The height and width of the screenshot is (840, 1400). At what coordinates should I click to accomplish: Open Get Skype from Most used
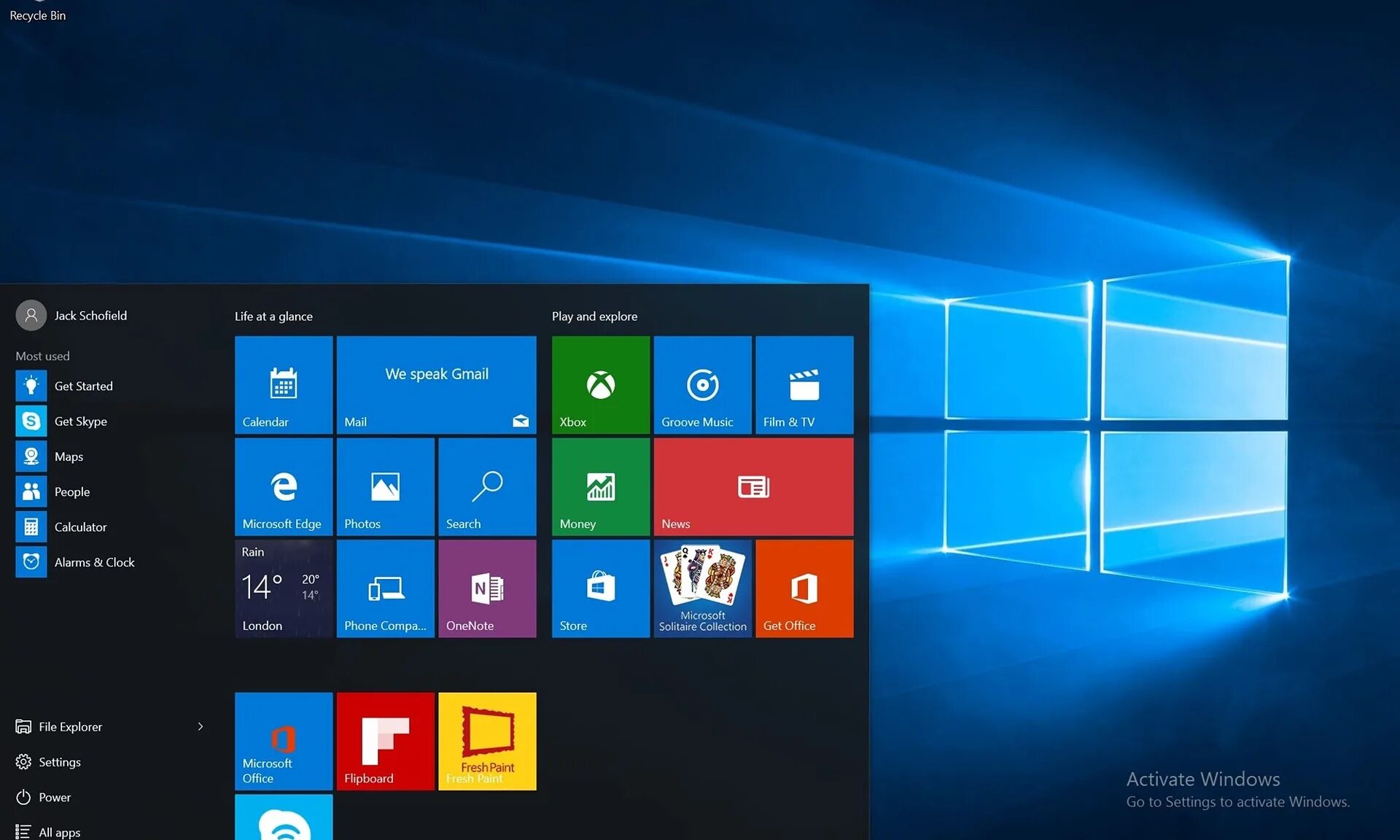click(x=80, y=421)
